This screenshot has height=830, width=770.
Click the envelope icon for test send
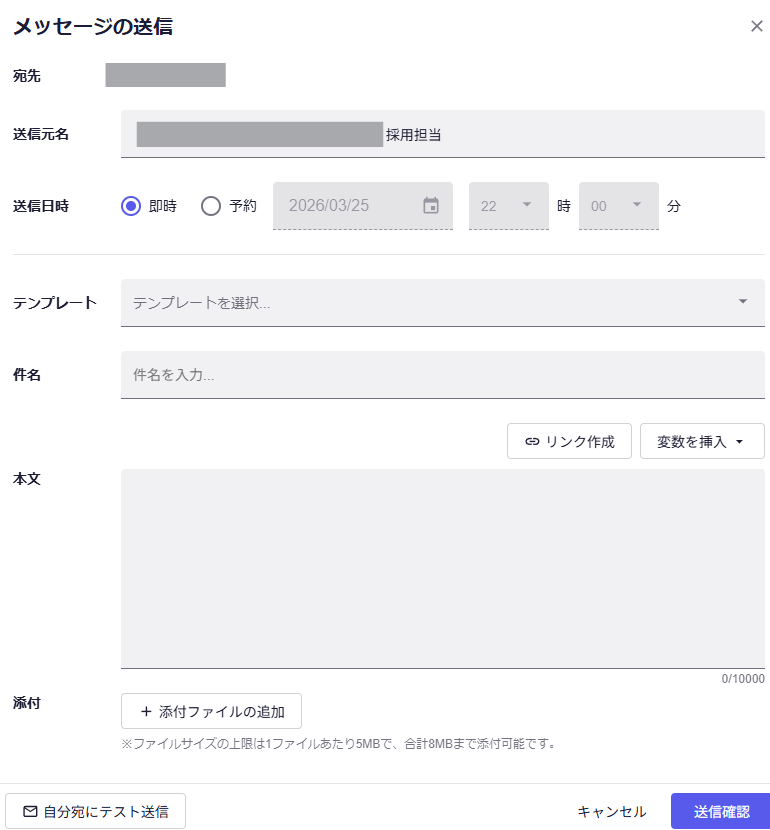(x=30, y=811)
